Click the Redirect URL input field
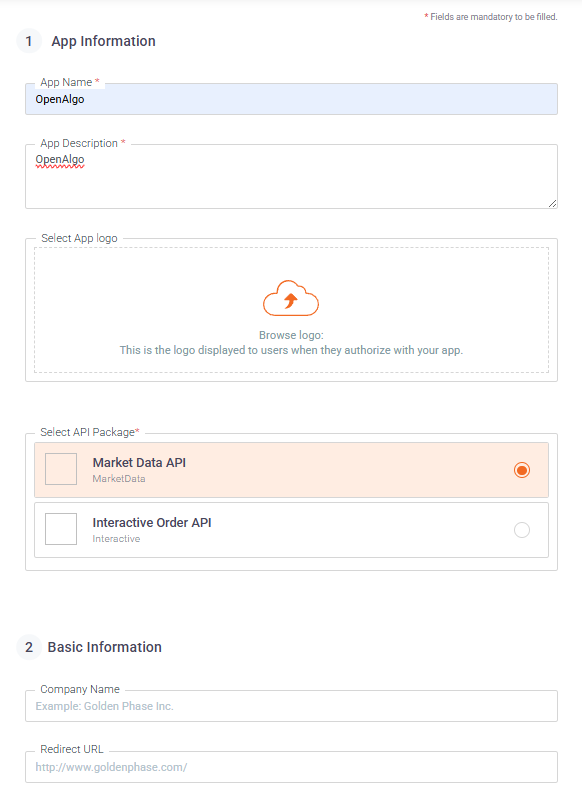The image size is (582, 812). click(292, 767)
